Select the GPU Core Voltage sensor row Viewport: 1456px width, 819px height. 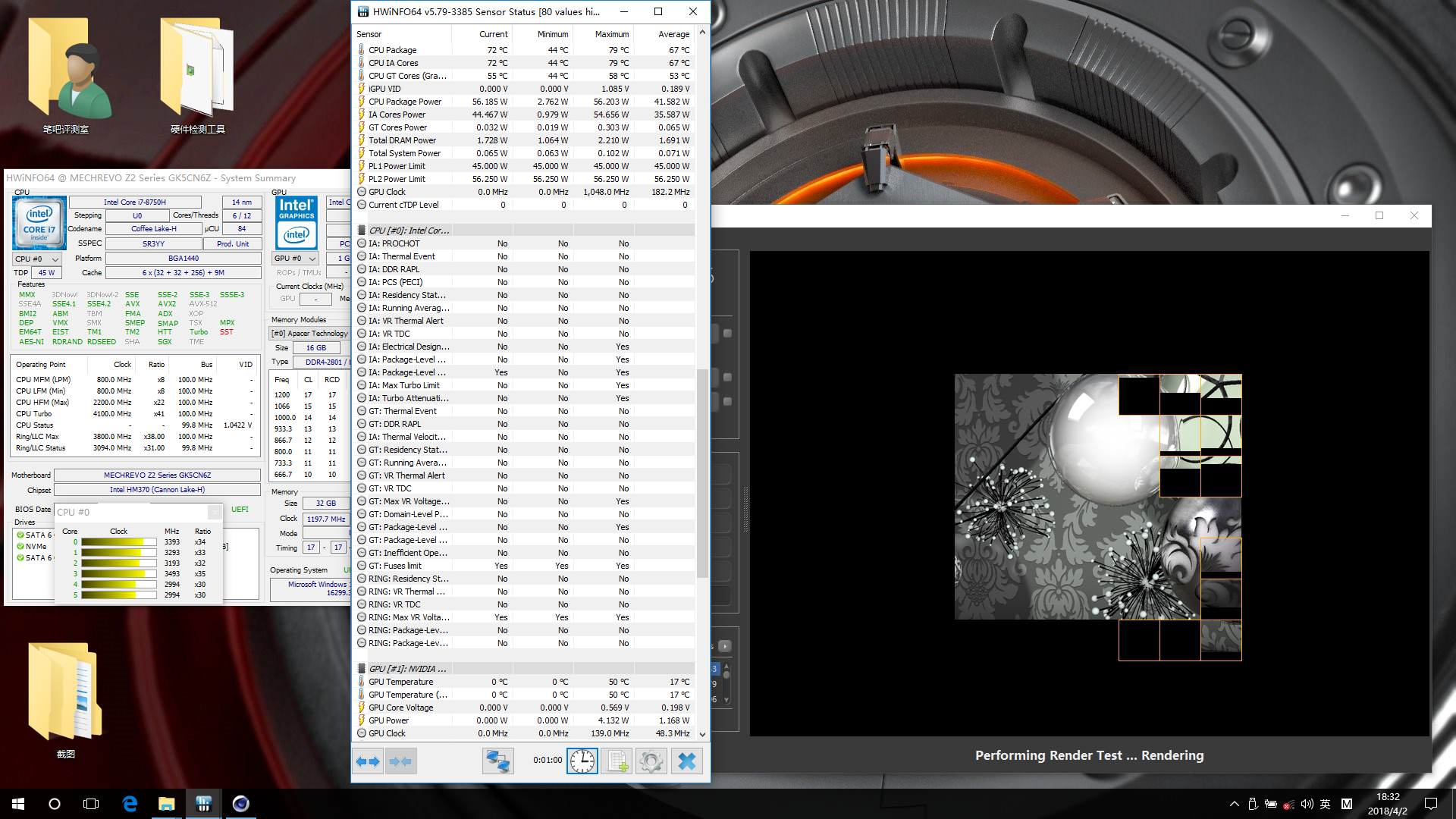coord(524,708)
